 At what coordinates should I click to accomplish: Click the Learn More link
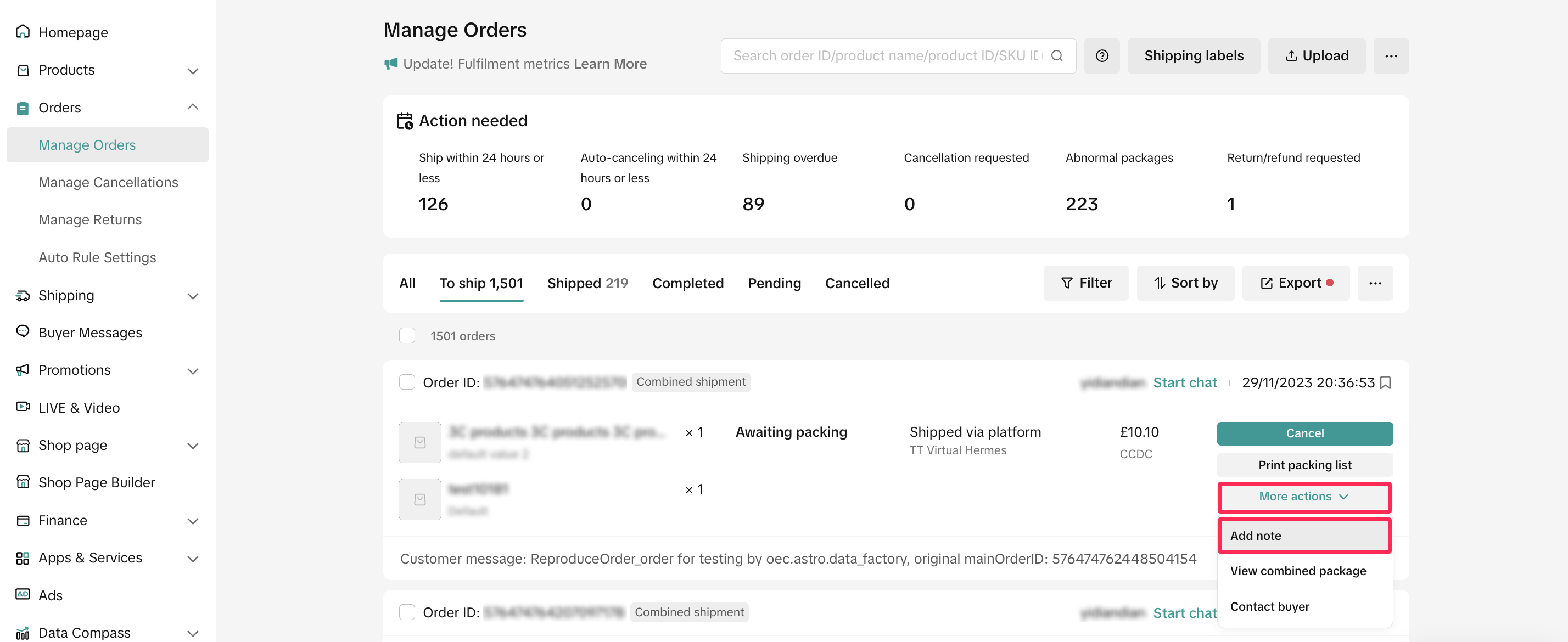610,64
